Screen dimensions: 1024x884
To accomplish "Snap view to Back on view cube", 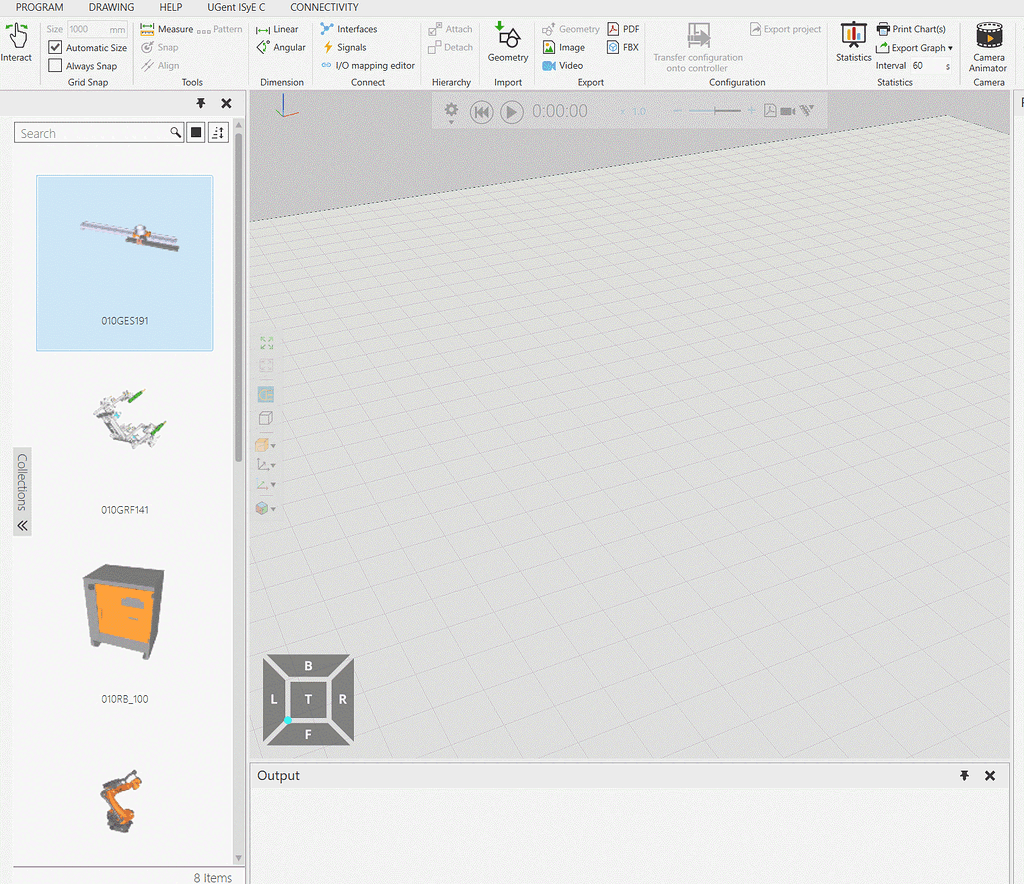I will 308,666.
